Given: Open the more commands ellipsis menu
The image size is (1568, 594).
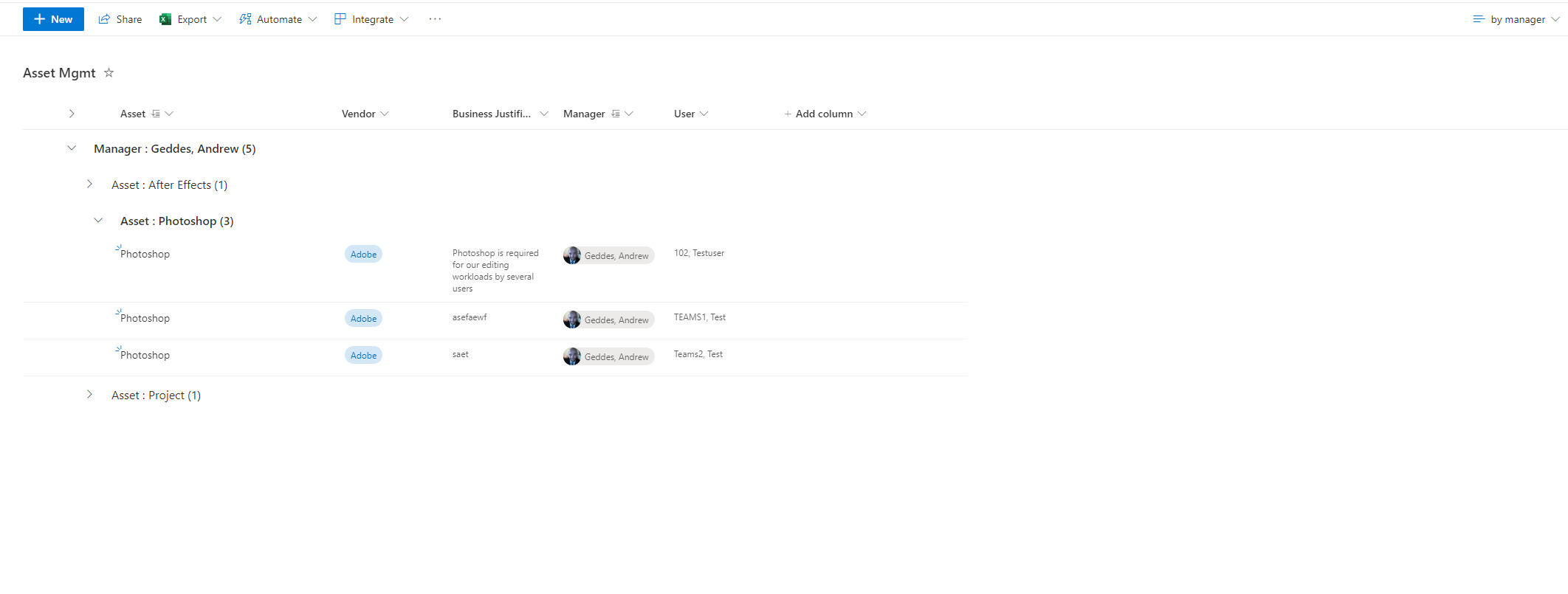Looking at the screenshot, I should [435, 19].
